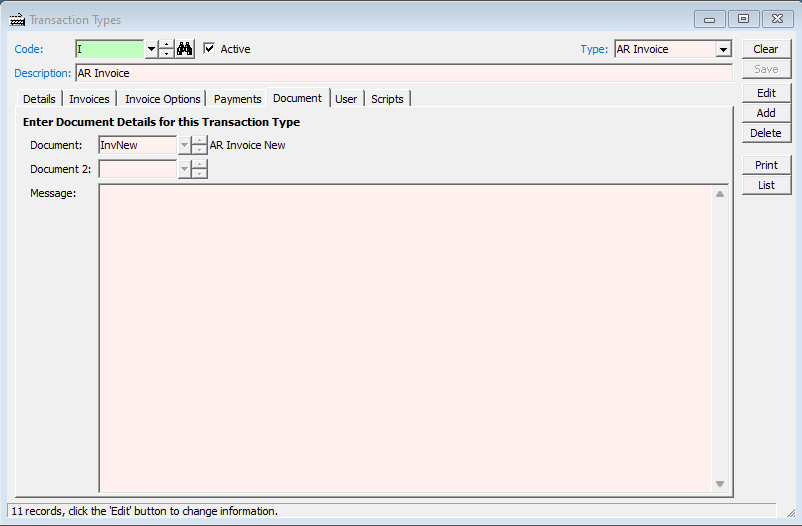This screenshot has width=802, height=526.
Task: Click the Code spinner down arrow
Action: pyautogui.click(x=166, y=54)
